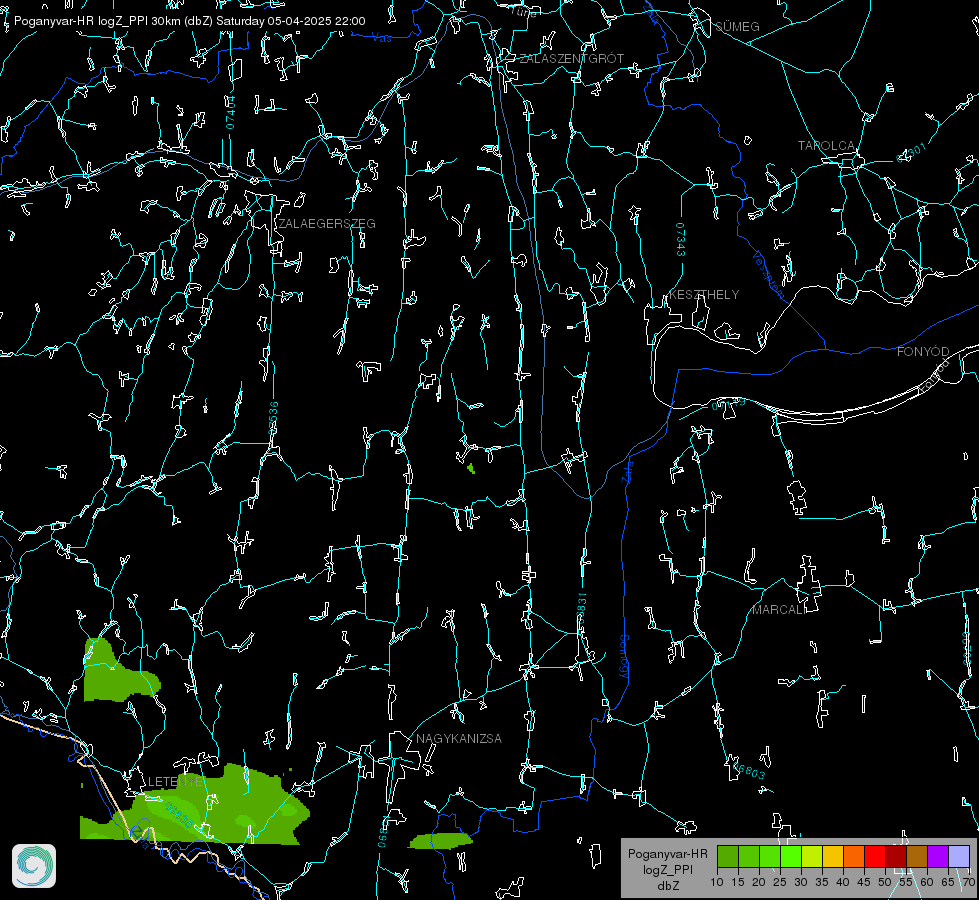Click the radar title text Poganyvar-HR logZ_PPI 30km

point(98,21)
